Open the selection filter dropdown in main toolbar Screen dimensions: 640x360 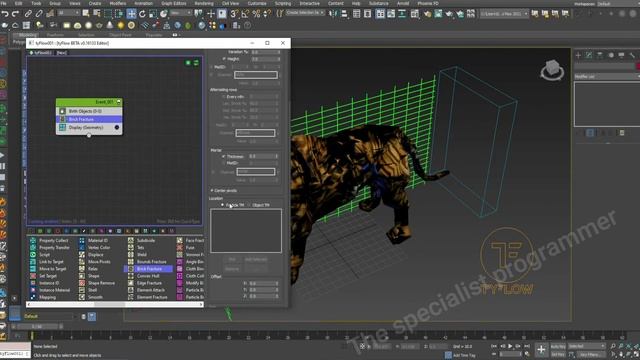69,13
